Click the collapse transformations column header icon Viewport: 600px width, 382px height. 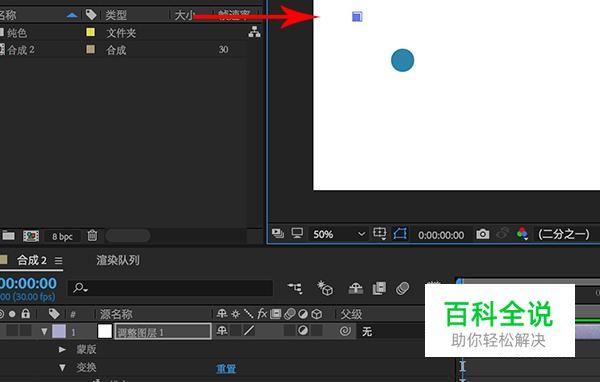click(x=235, y=314)
